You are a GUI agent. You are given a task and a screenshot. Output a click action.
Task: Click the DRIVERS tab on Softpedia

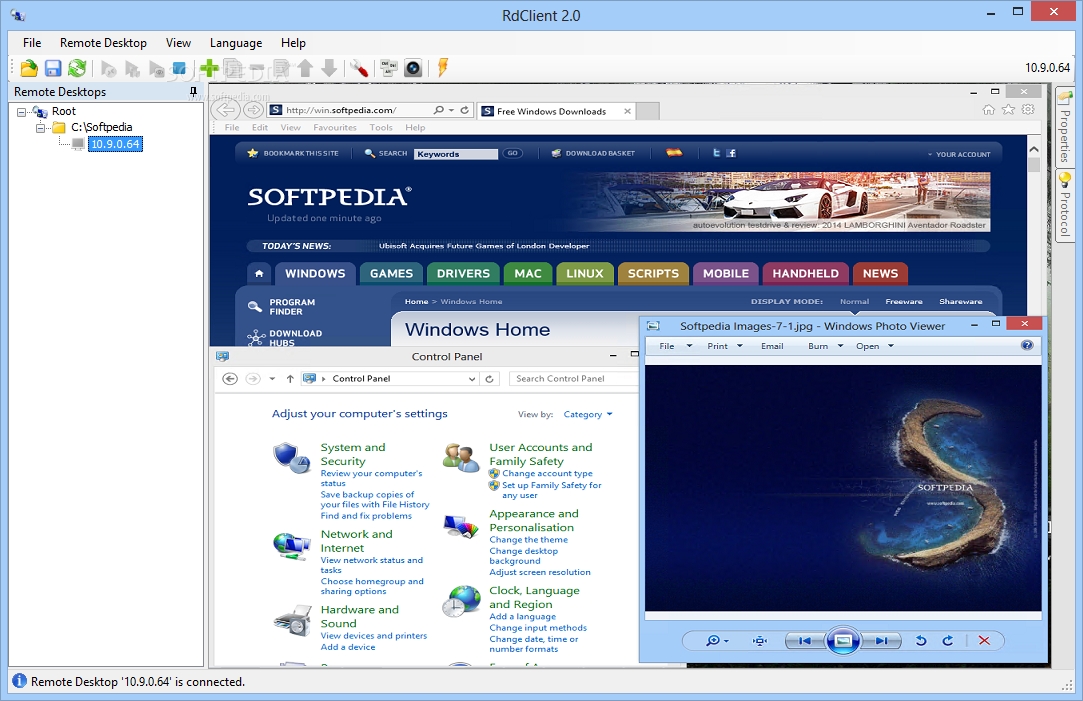[x=463, y=273]
